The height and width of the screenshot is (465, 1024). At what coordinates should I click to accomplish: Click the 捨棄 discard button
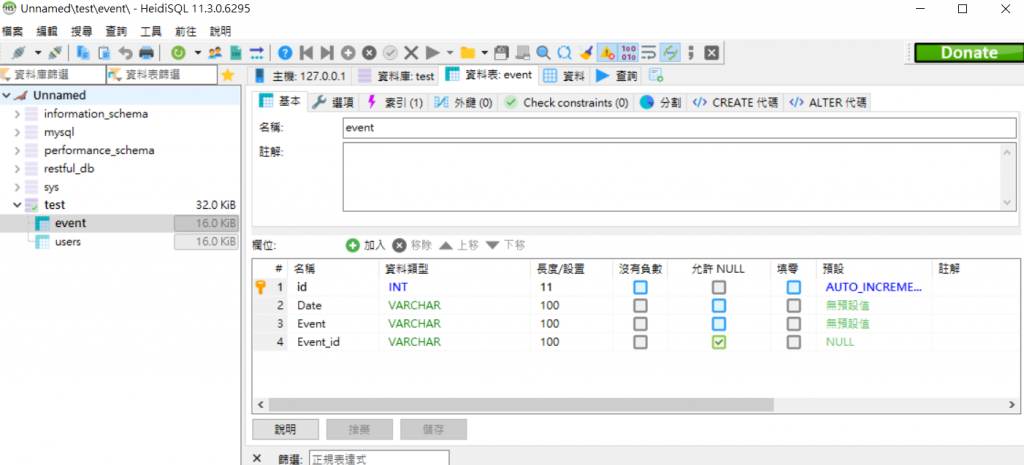(359, 429)
